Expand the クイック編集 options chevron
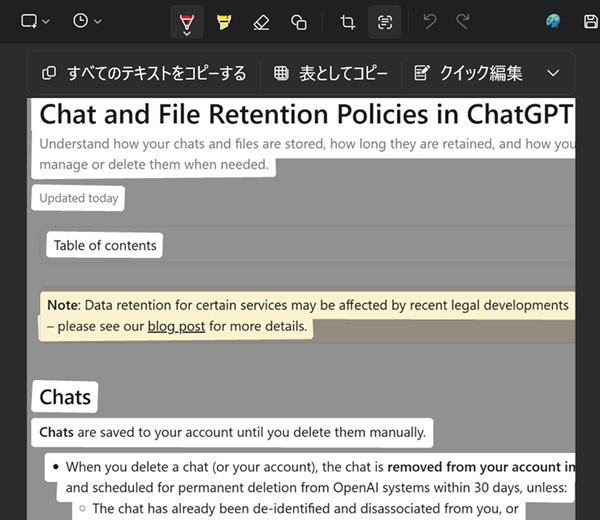The height and width of the screenshot is (520, 600). (553, 73)
